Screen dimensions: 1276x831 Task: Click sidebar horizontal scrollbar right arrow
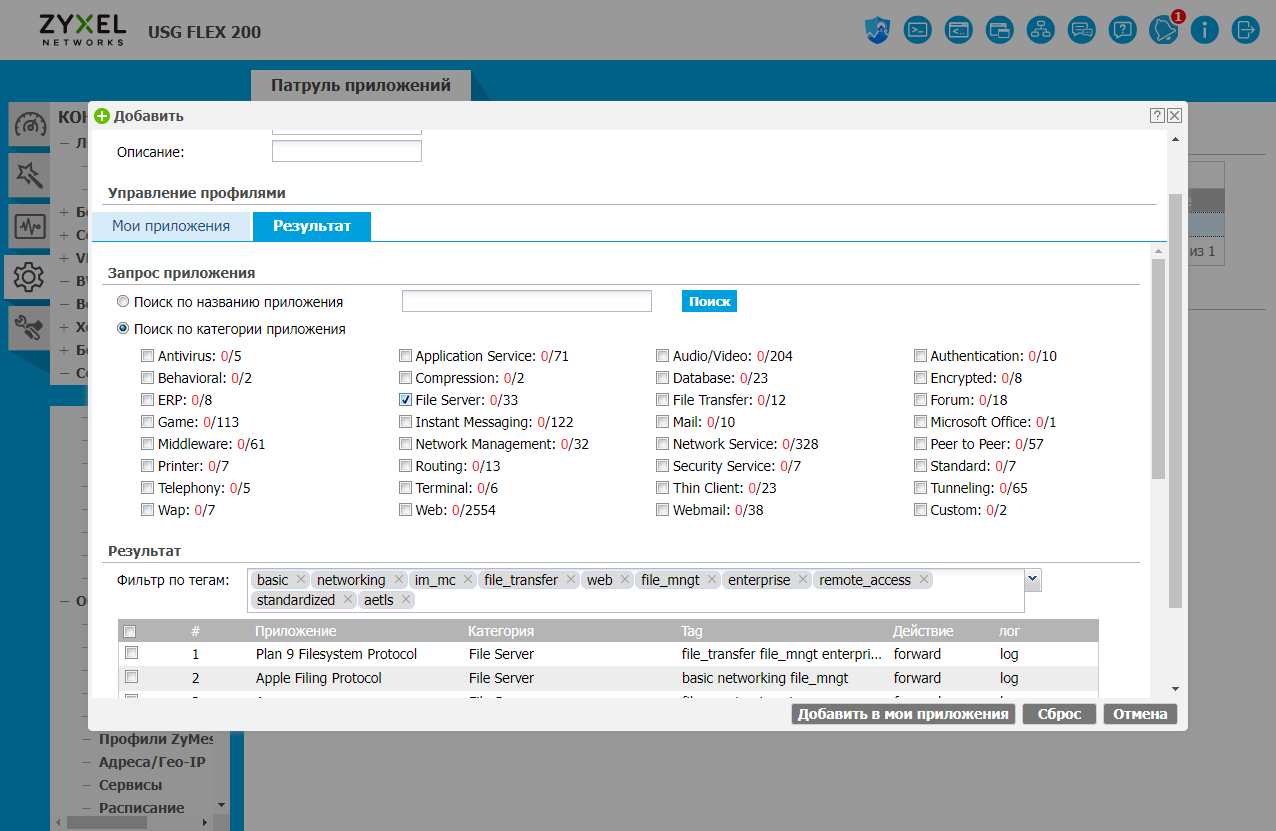click(x=205, y=823)
